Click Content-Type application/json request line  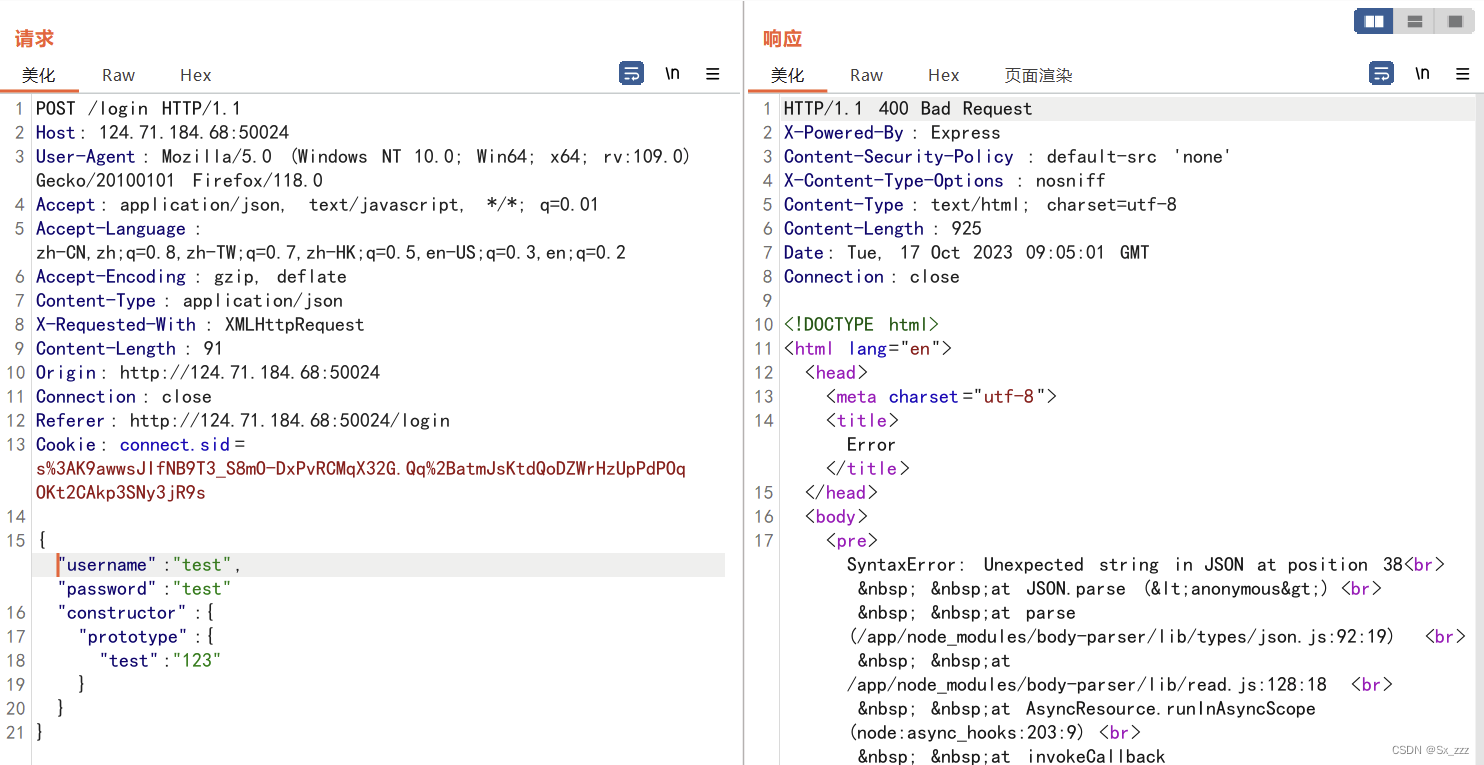[x=189, y=301]
